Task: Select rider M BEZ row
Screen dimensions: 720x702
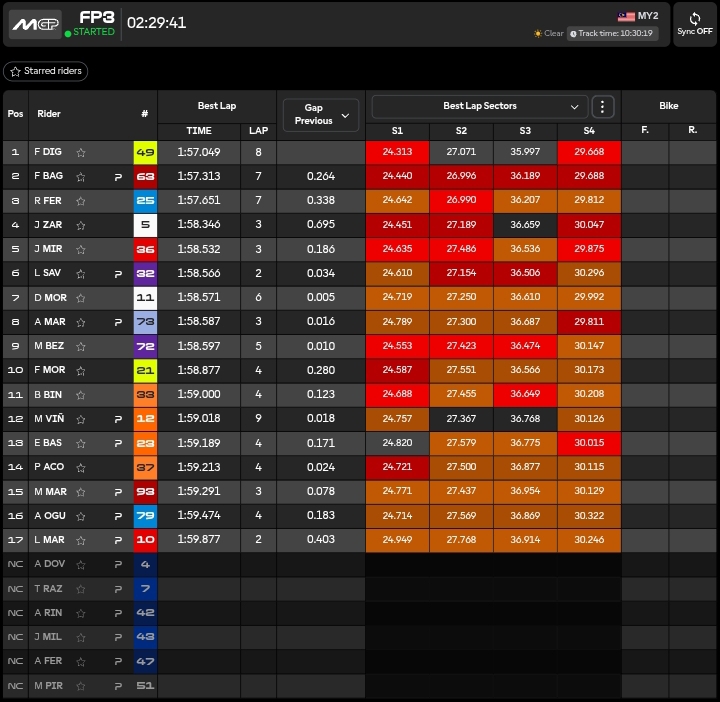Action: coord(50,345)
